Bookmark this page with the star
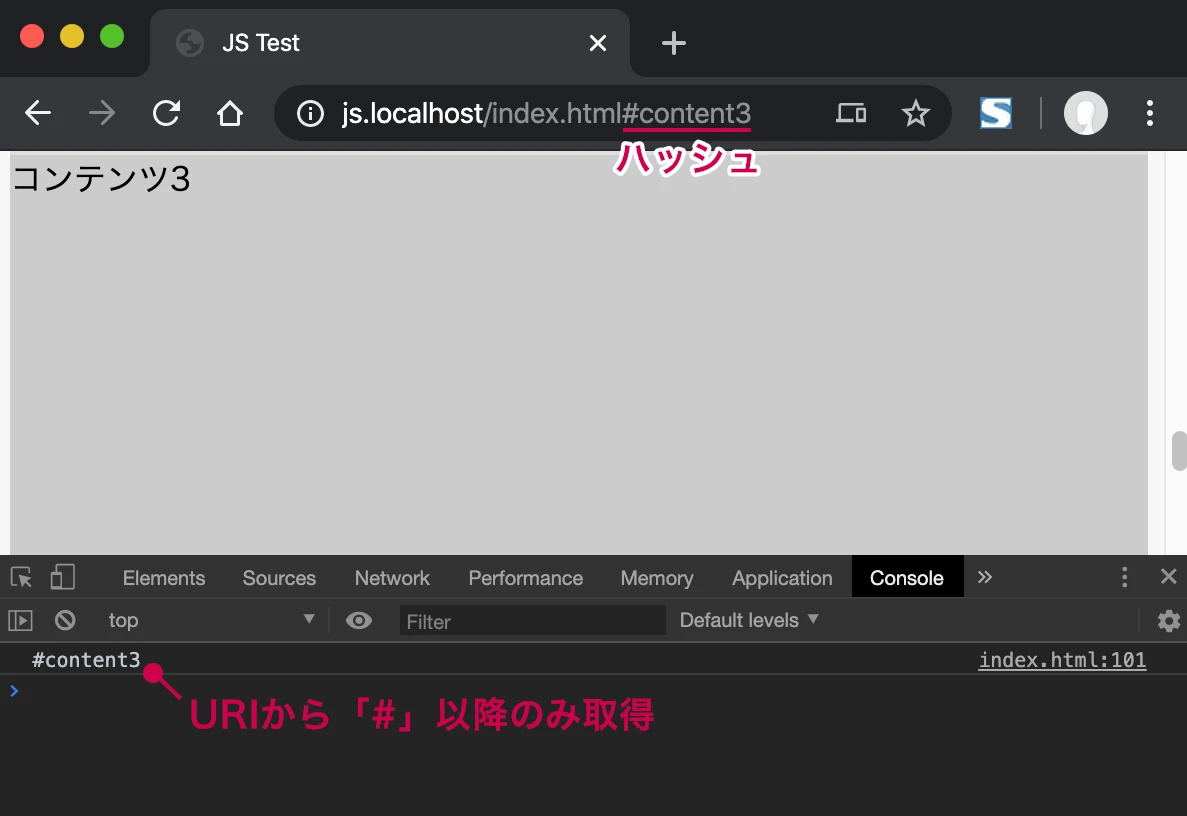Image resolution: width=1187 pixels, height=816 pixels. (915, 114)
